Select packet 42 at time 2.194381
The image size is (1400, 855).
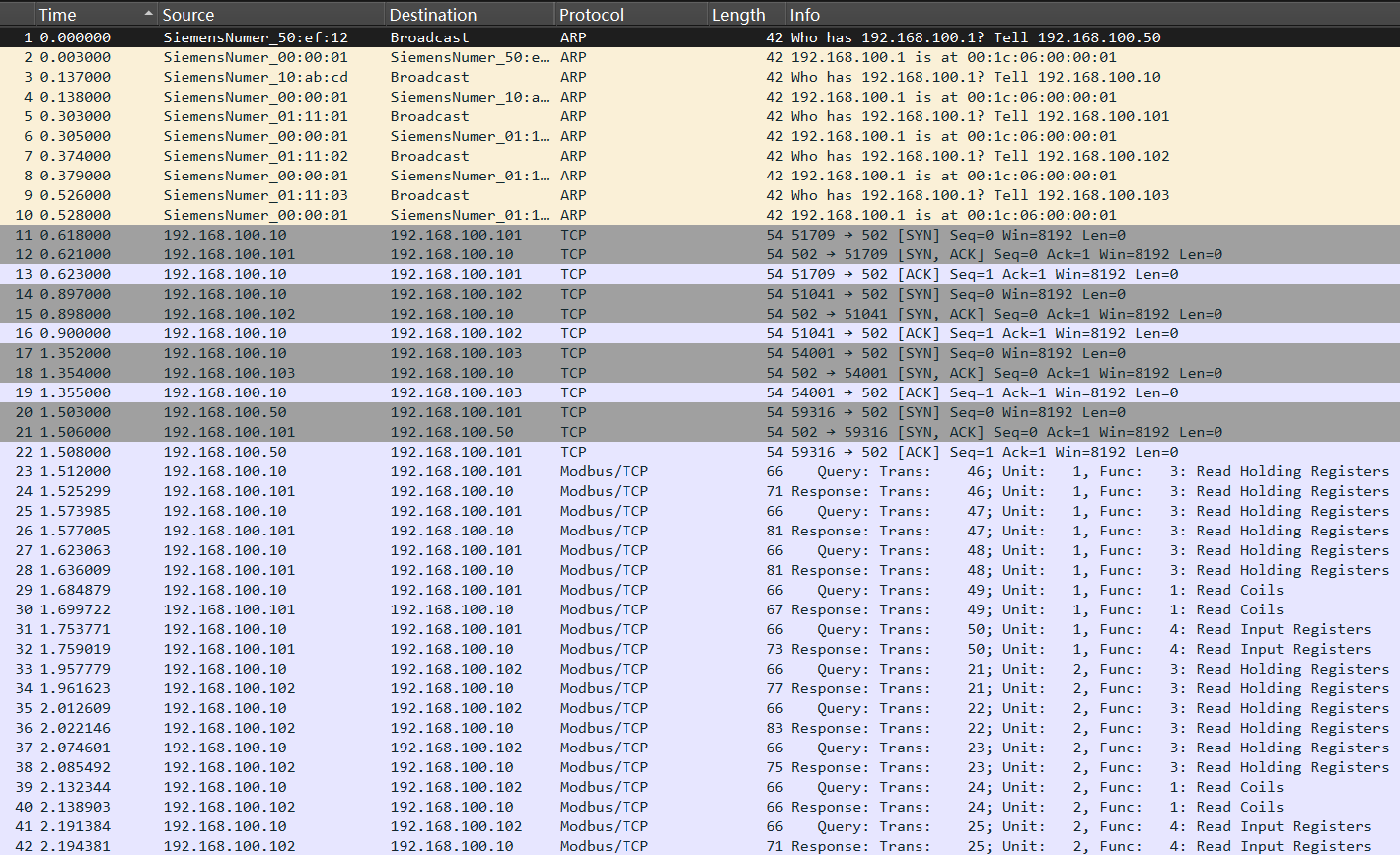click(x=691, y=845)
